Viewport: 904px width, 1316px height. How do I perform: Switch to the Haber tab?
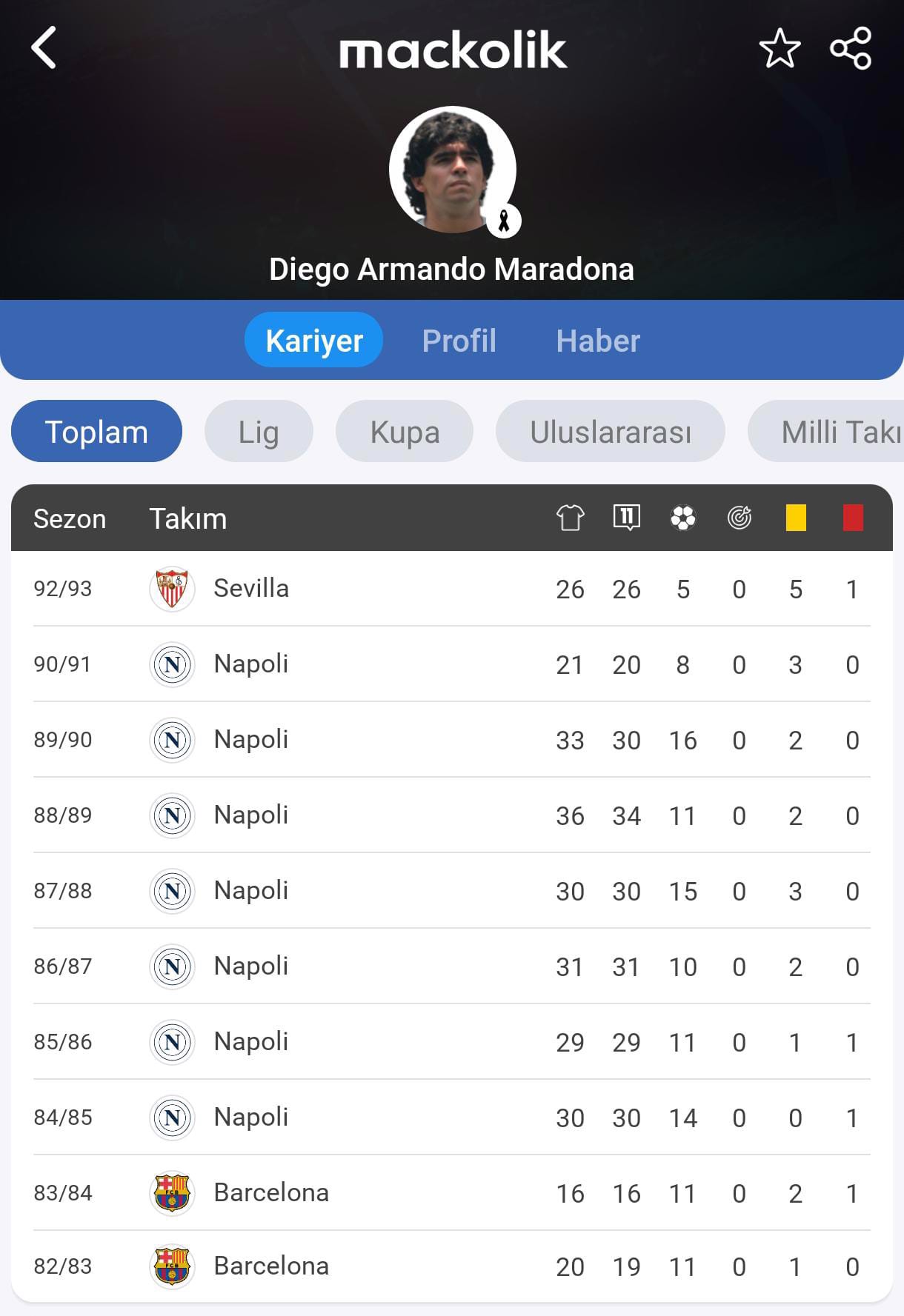598,341
